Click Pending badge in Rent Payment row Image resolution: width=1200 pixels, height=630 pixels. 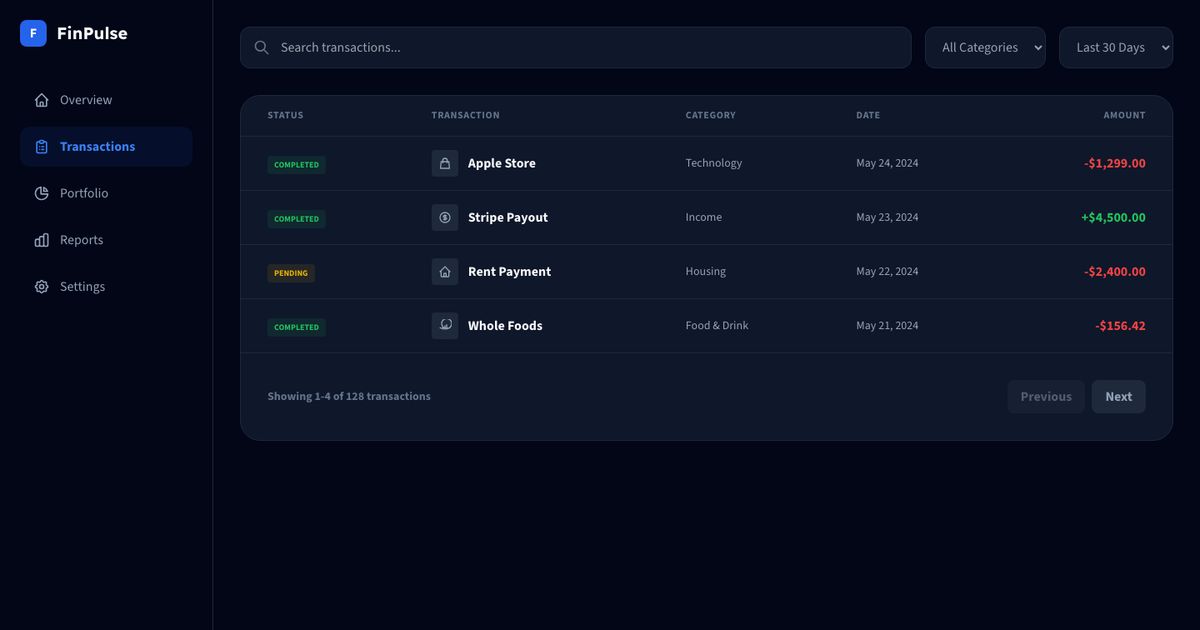[291, 273]
